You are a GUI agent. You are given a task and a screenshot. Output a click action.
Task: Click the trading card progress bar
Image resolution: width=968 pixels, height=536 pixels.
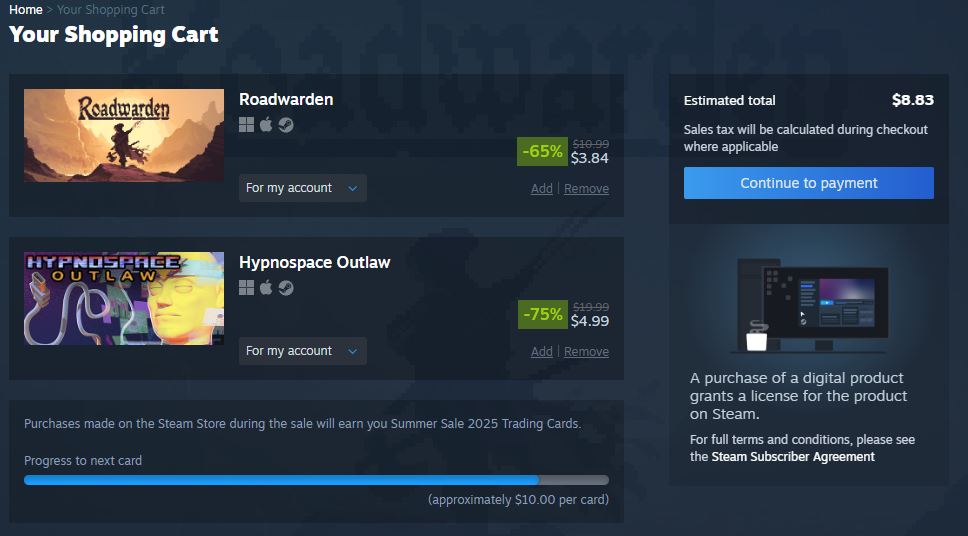[316, 480]
